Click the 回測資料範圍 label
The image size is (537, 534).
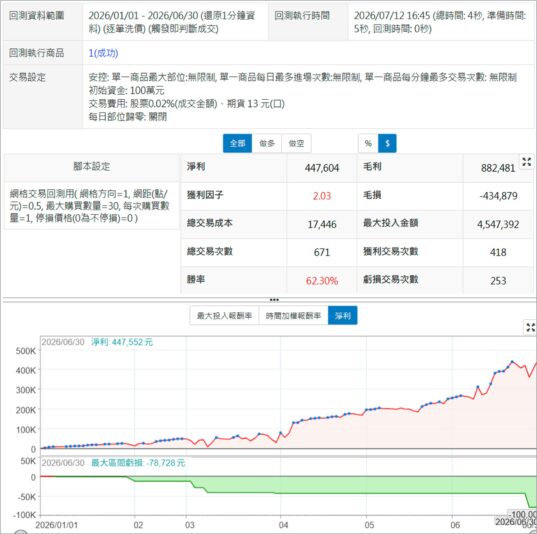click(36, 16)
